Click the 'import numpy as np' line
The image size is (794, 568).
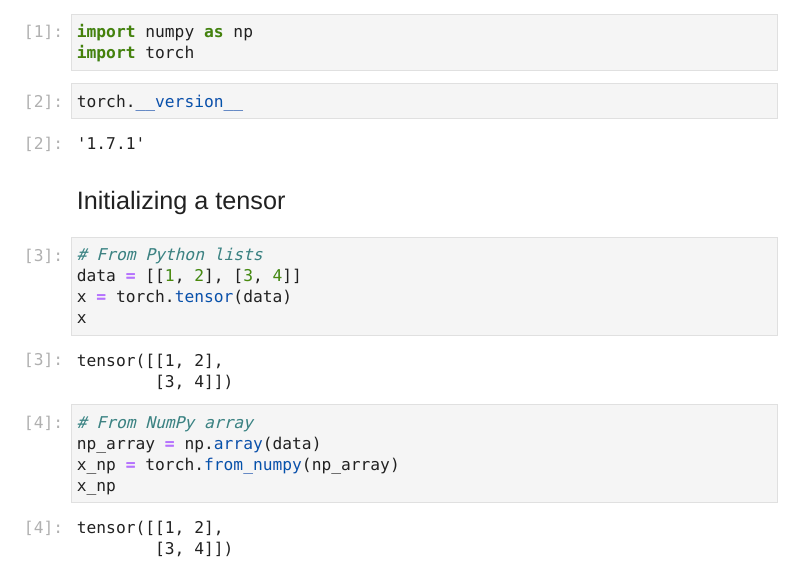(164, 31)
